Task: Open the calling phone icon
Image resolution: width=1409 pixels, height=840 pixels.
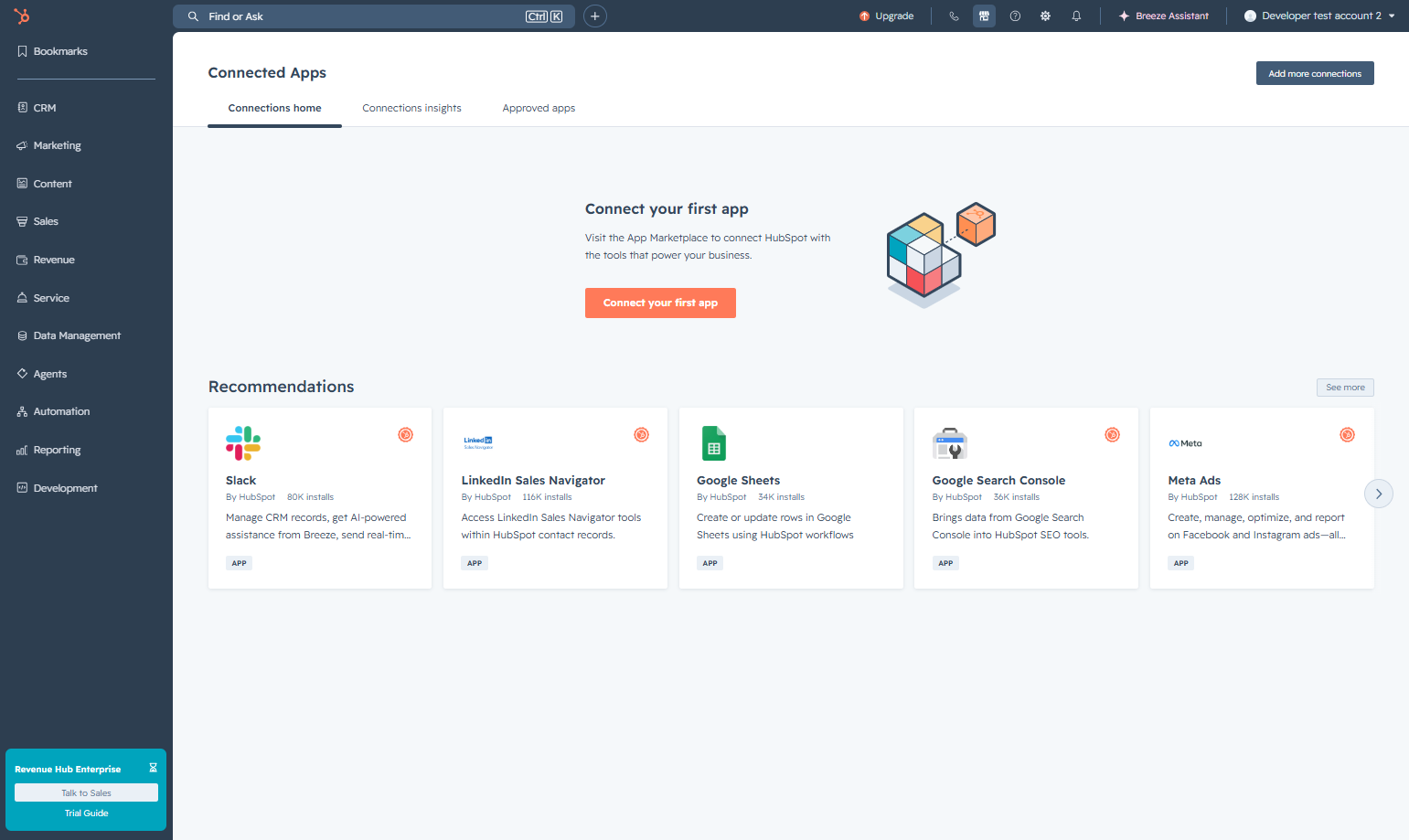Action: click(x=954, y=16)
